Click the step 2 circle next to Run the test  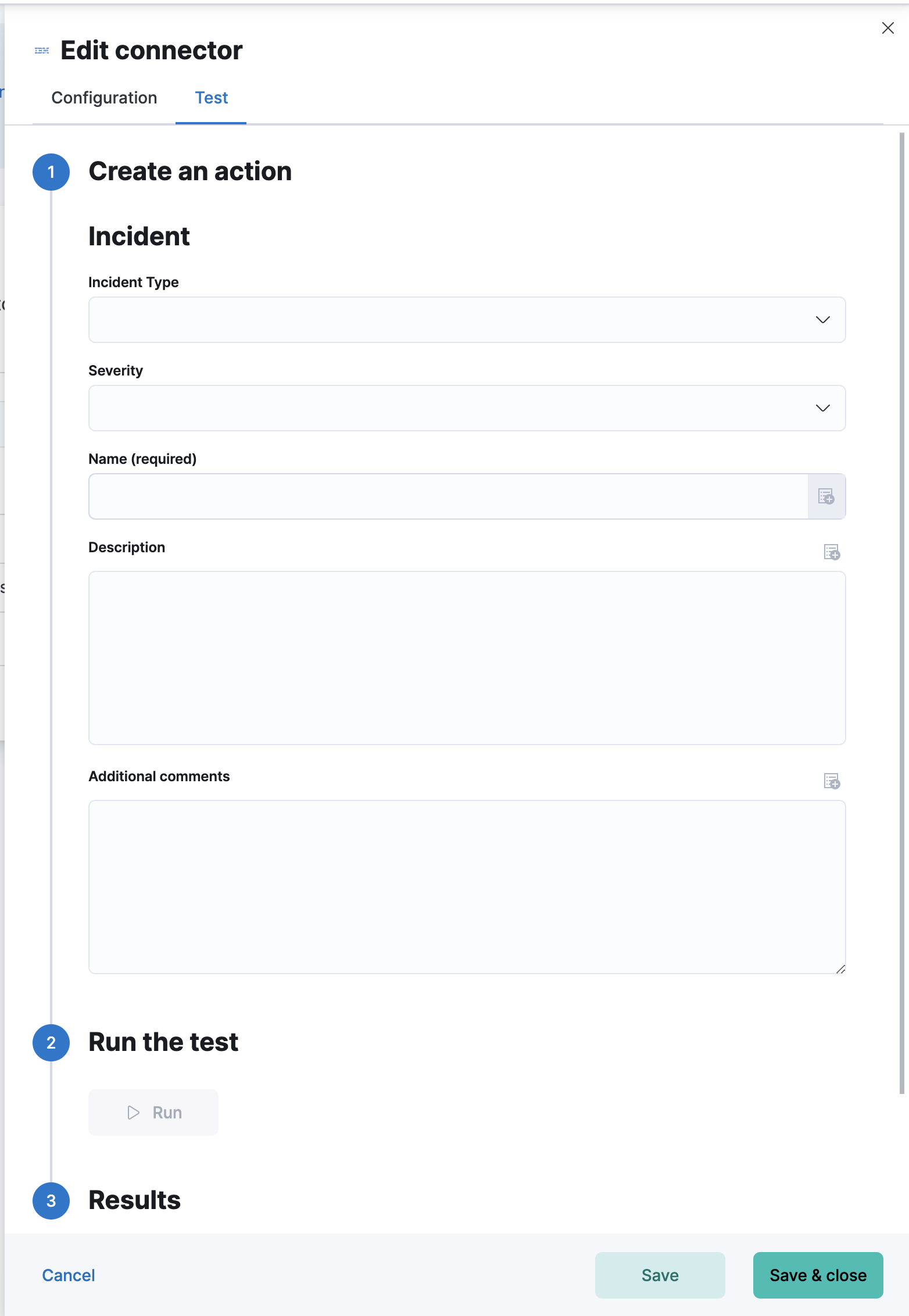pos(51,1043)
